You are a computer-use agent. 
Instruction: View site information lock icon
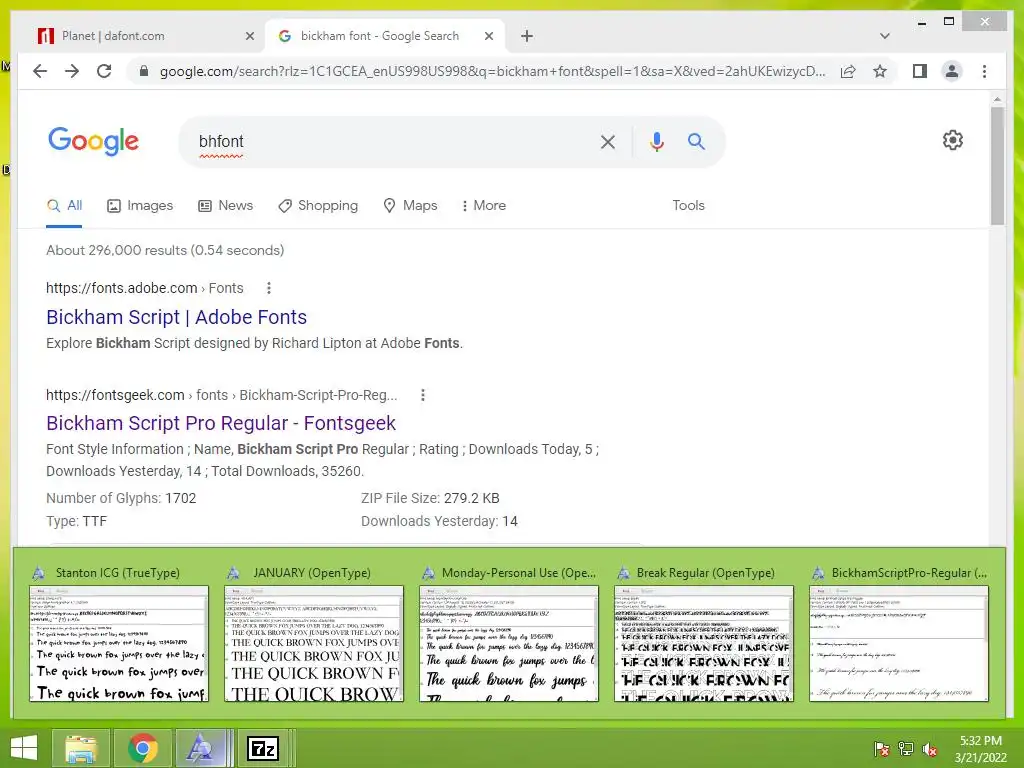[144, 71]
